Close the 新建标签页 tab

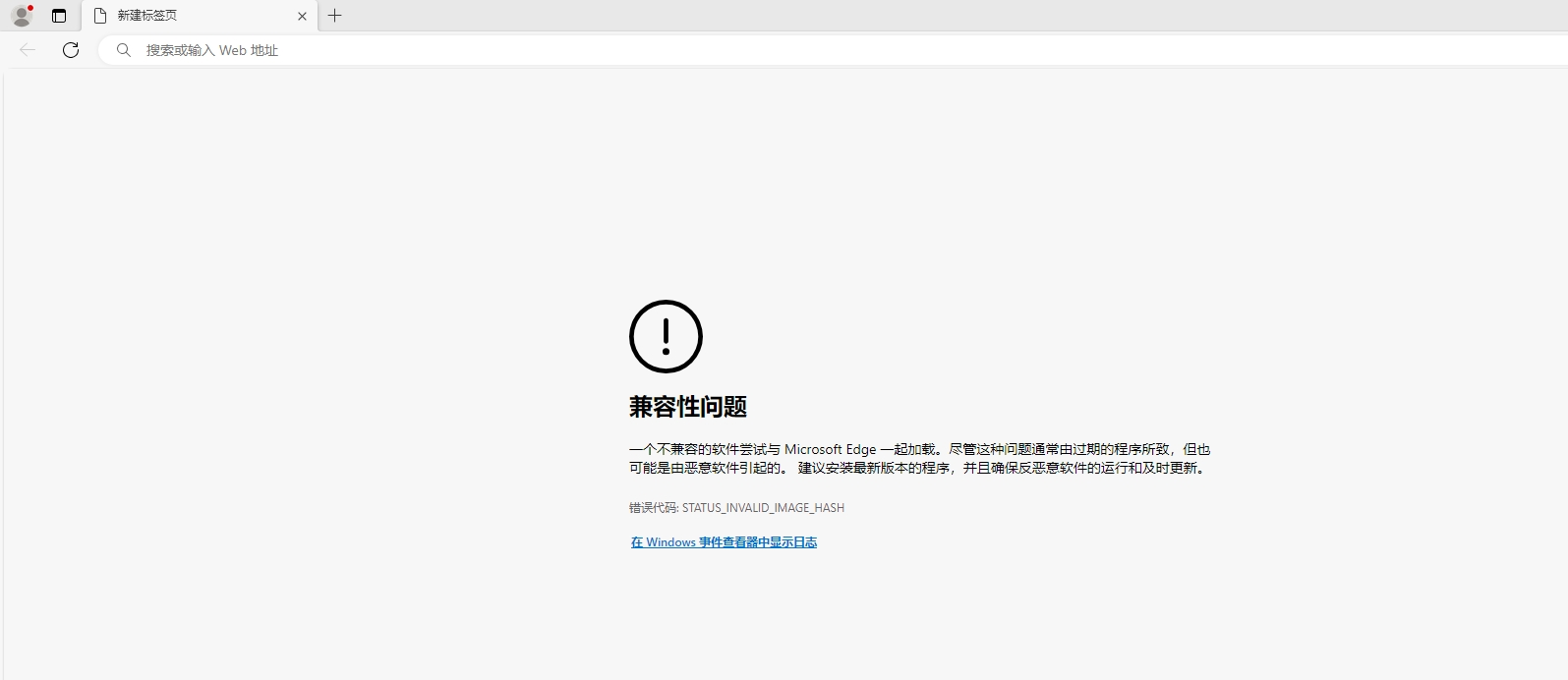click(x=302, y=16)
